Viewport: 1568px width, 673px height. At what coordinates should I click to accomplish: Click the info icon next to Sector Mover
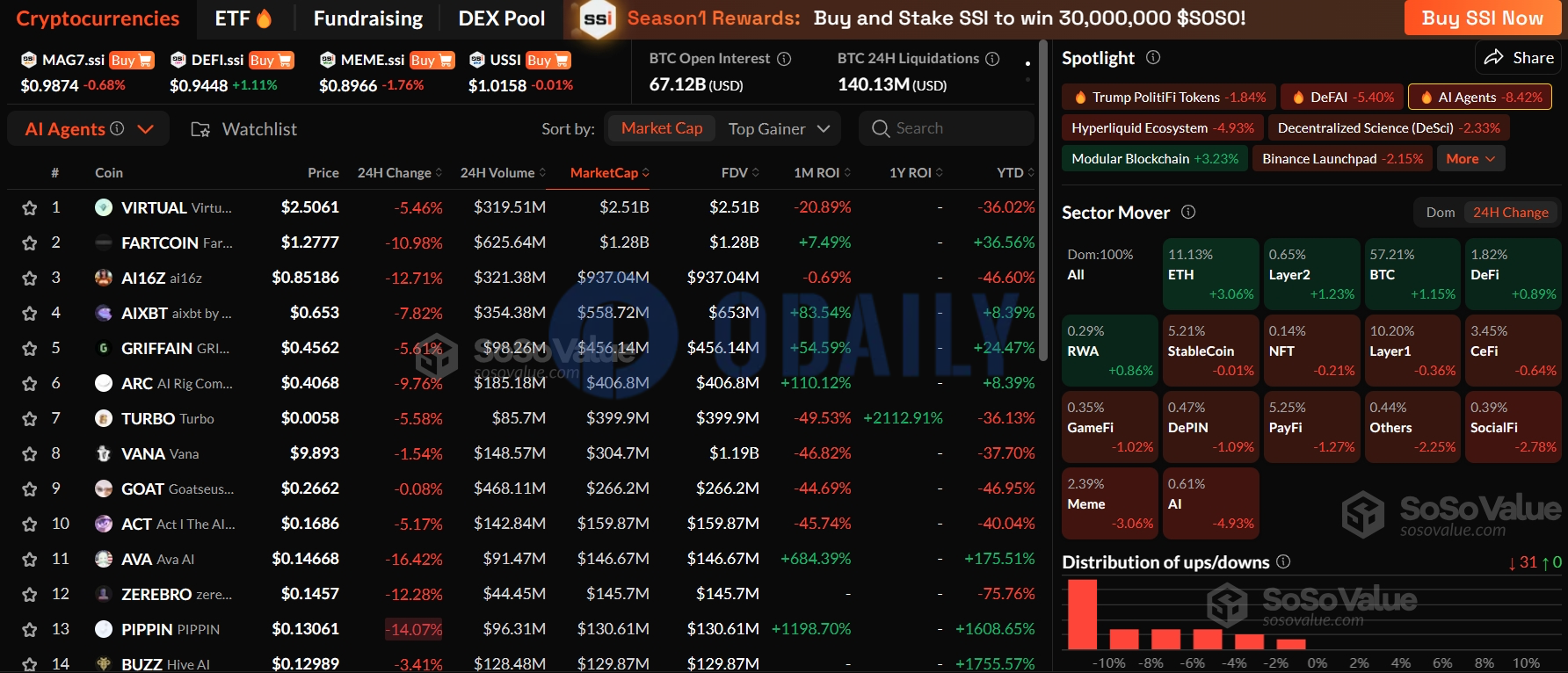[x=1188, y=212]
